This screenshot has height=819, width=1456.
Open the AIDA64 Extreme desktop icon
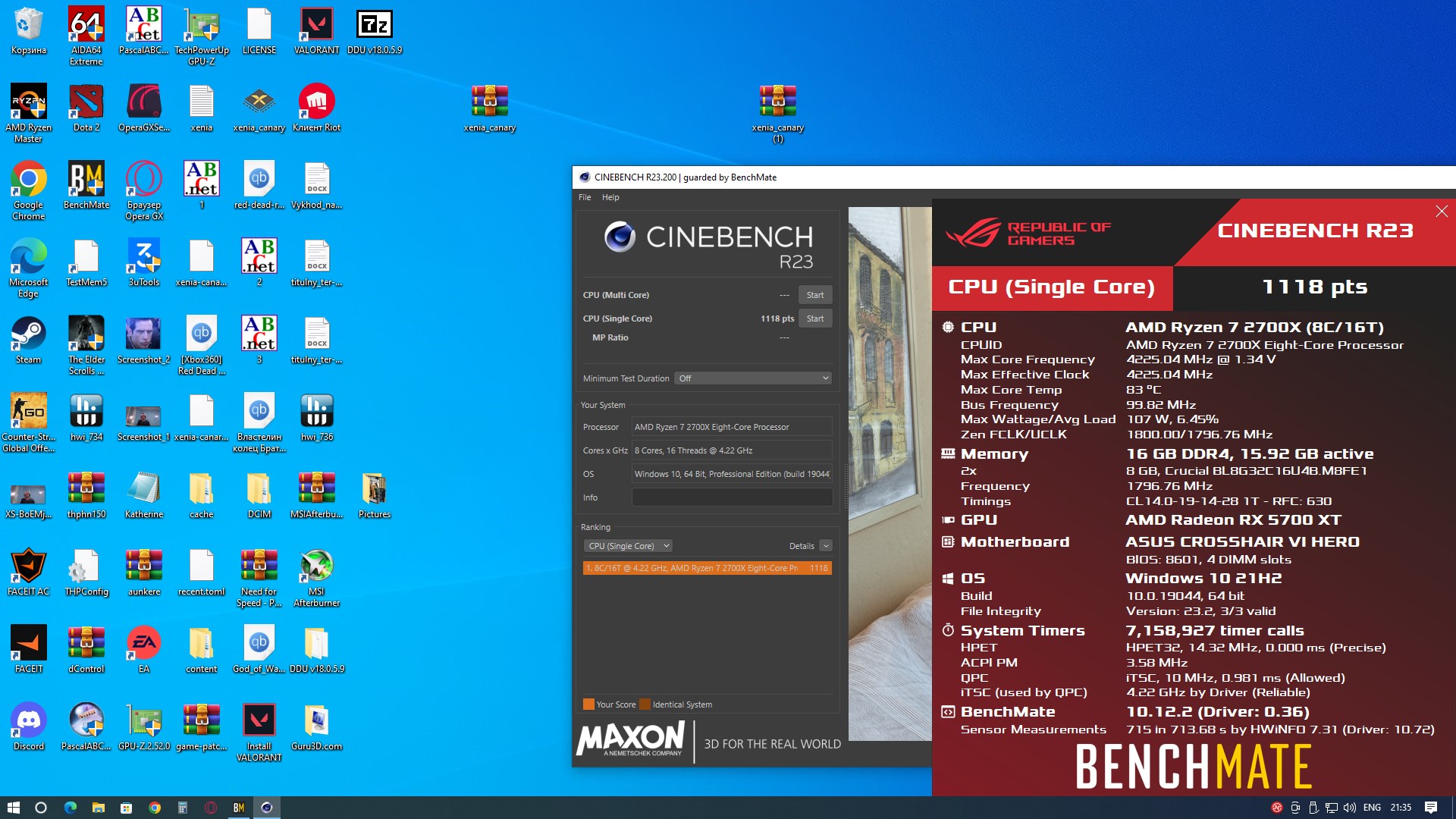tap(86, 36)
